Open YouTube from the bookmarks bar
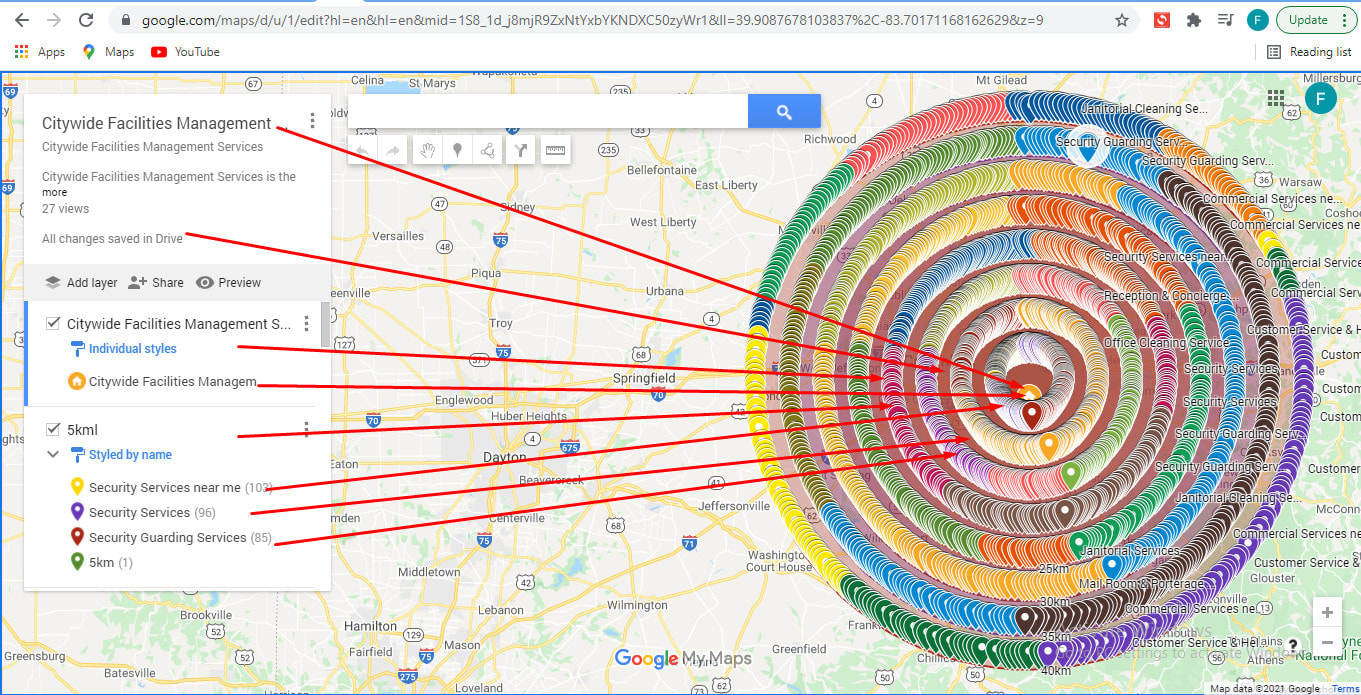 (185, 51)
